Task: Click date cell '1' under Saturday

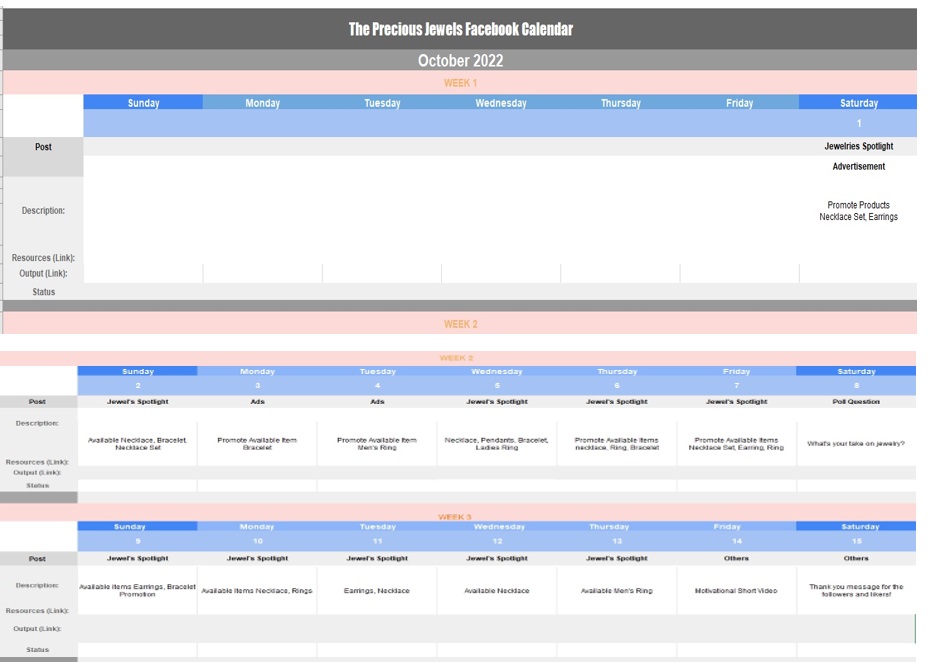Action: [x=858, y=124]
